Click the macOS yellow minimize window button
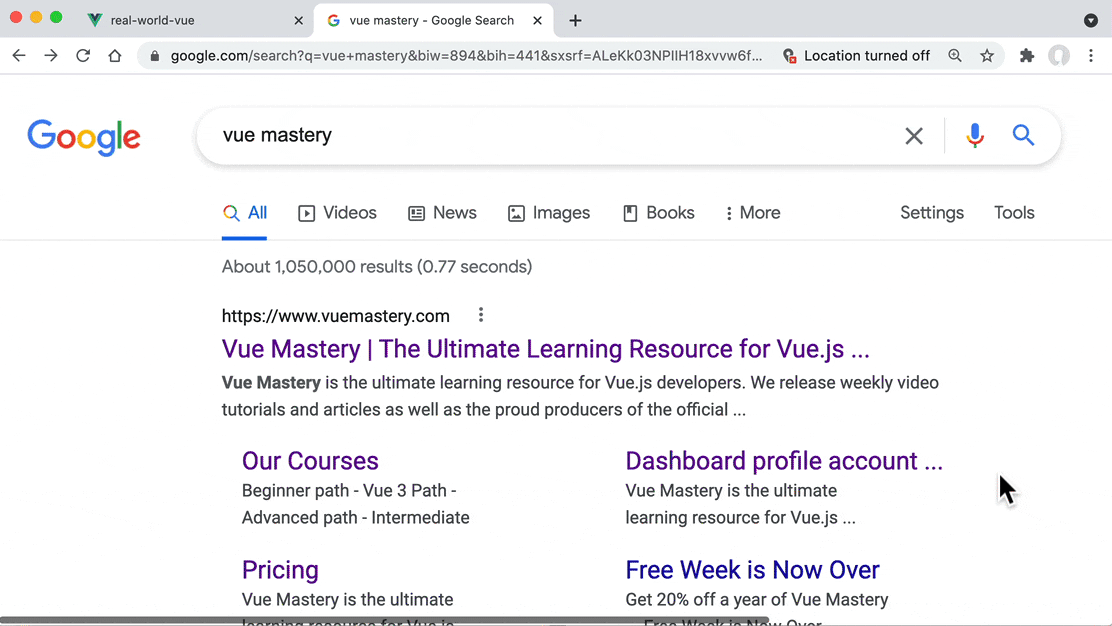1112x626 pixels. [x=36, y=17]
